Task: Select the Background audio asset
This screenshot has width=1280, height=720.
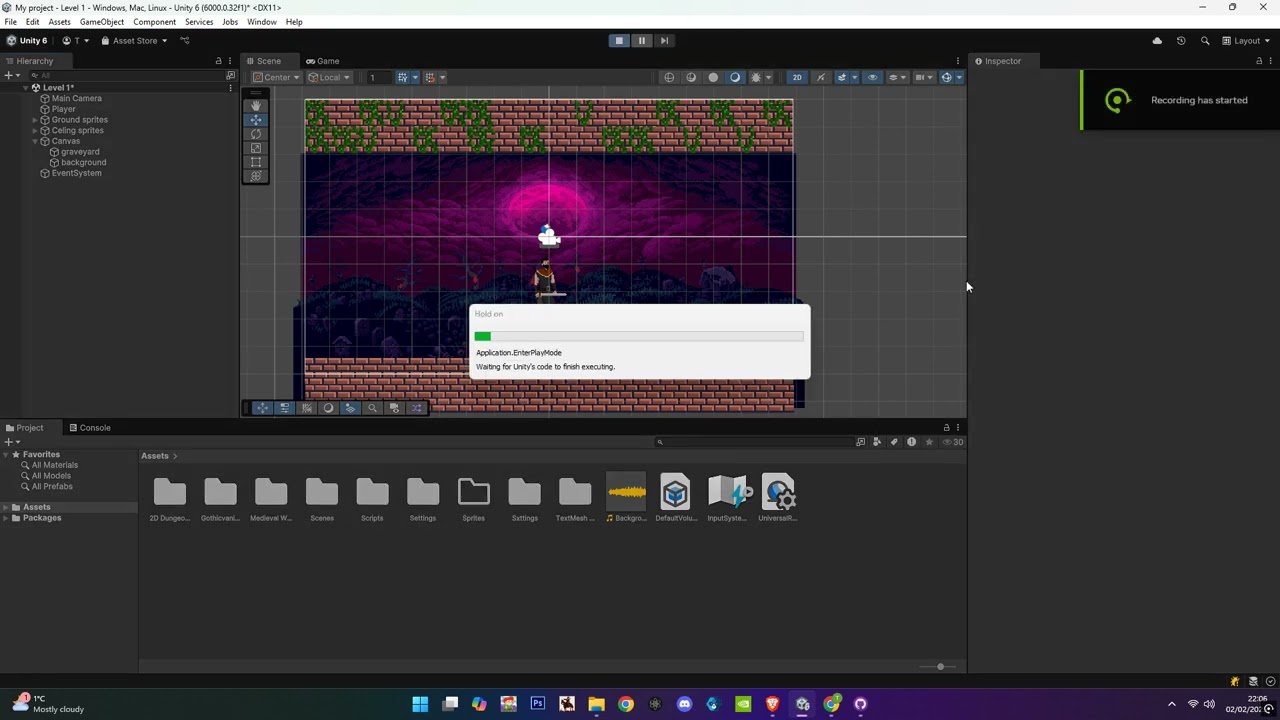Action: [626, 499]
